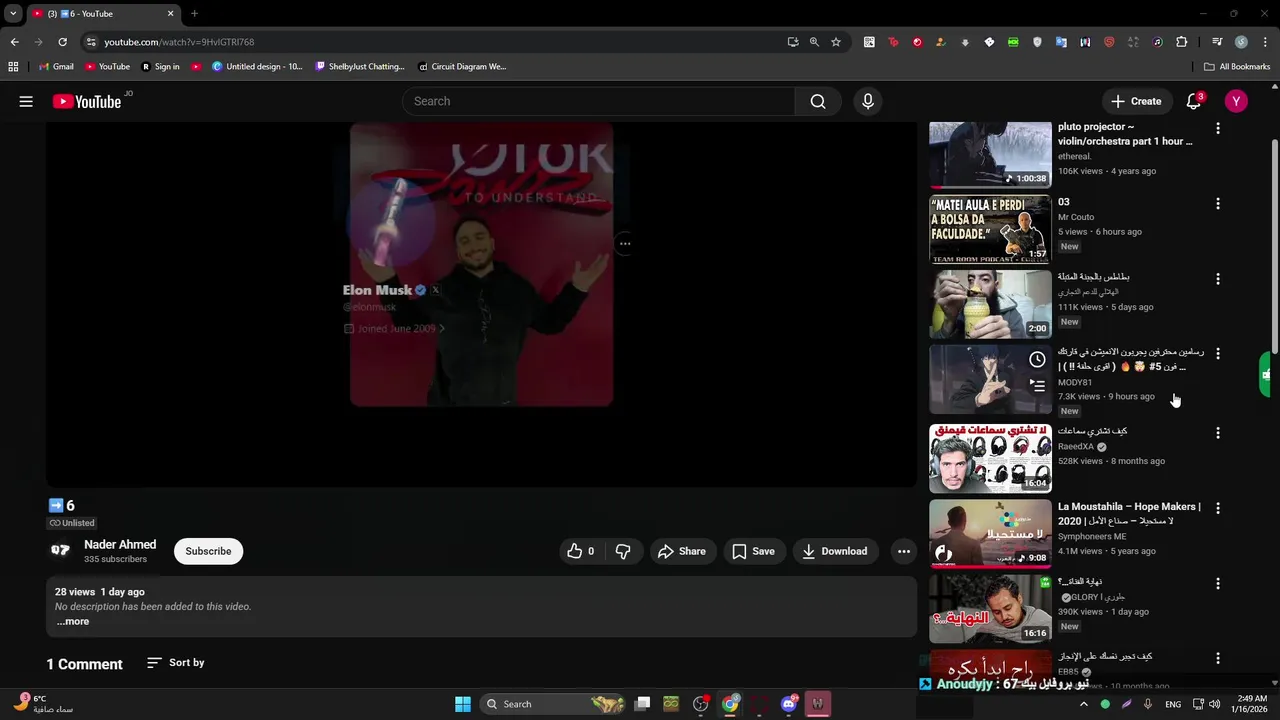
Task: Open La Moustahila video thumbnail
Action: (x=990, y=534)
